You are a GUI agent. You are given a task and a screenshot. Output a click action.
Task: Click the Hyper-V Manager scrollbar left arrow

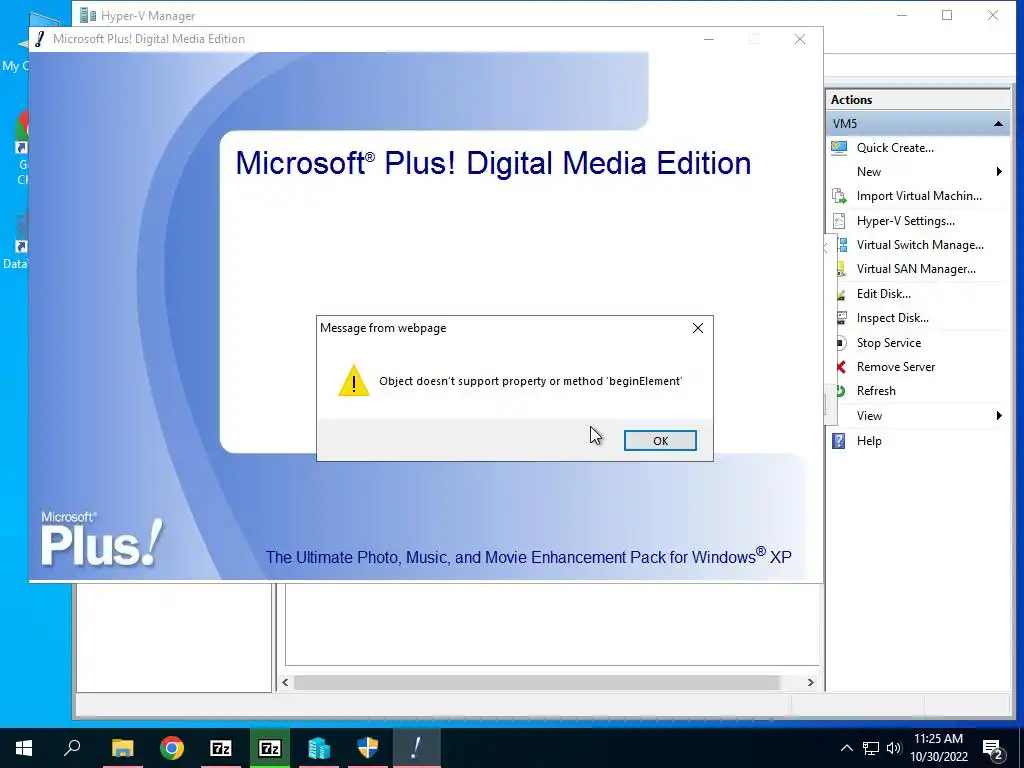285,682
